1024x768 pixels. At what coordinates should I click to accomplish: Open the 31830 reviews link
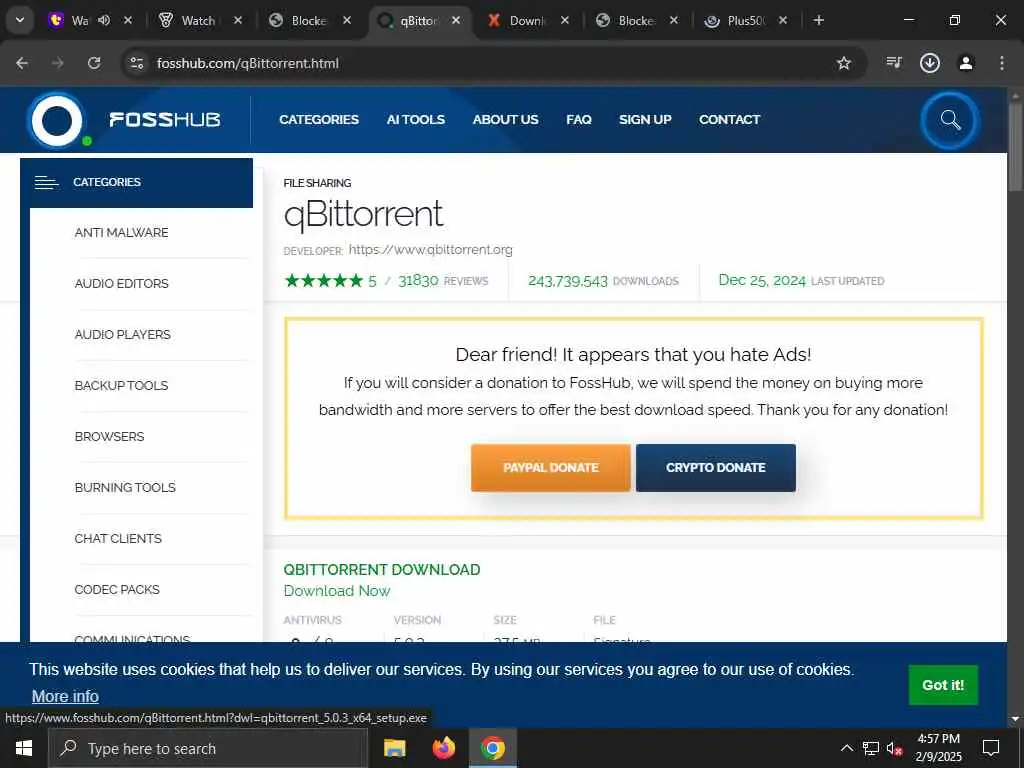coord(443,281)
